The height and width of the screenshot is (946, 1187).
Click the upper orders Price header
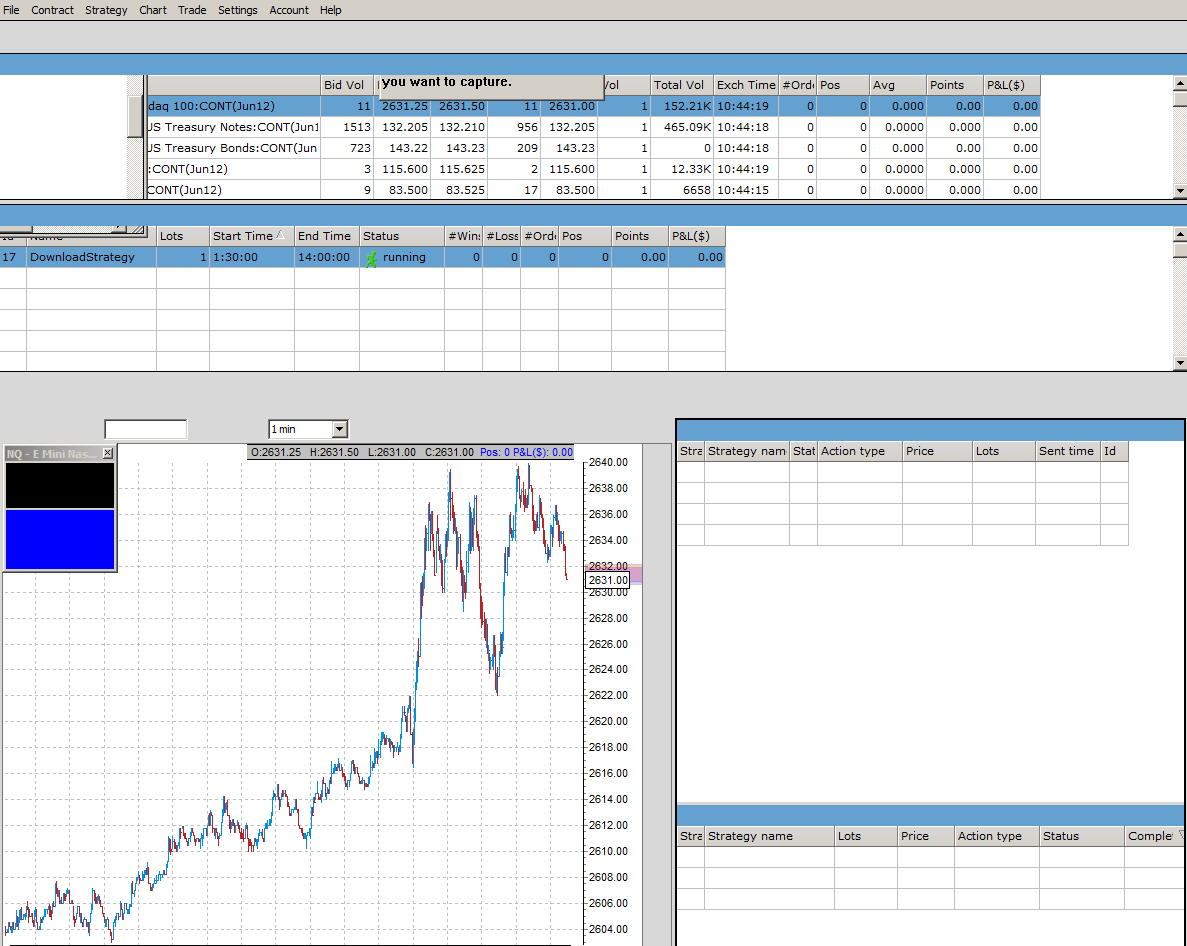(937, 451)
